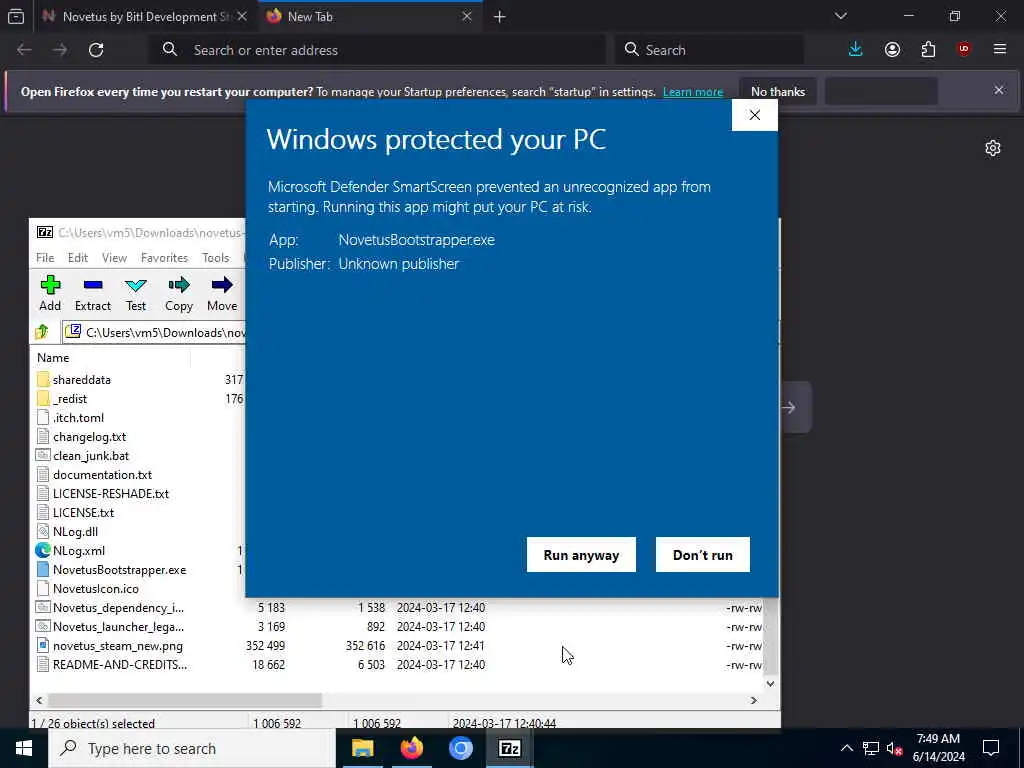Click the 7-Zip Move toolbar icon
This screenshot has height=768, width=1024.
pos(222,293)
